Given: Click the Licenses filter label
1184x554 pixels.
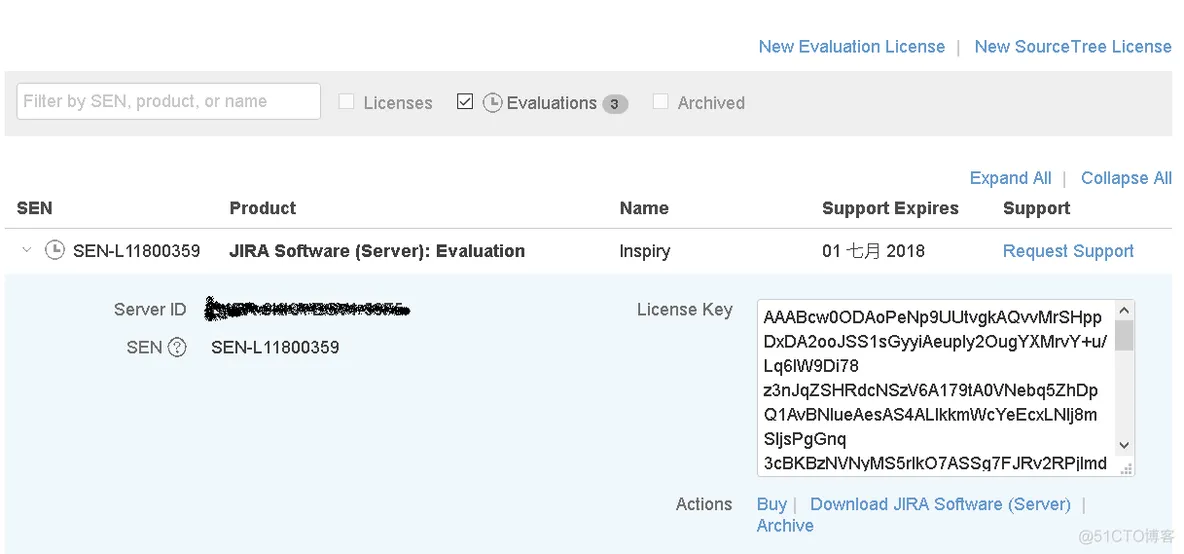Looking at the screenshot, I should 398,103.
